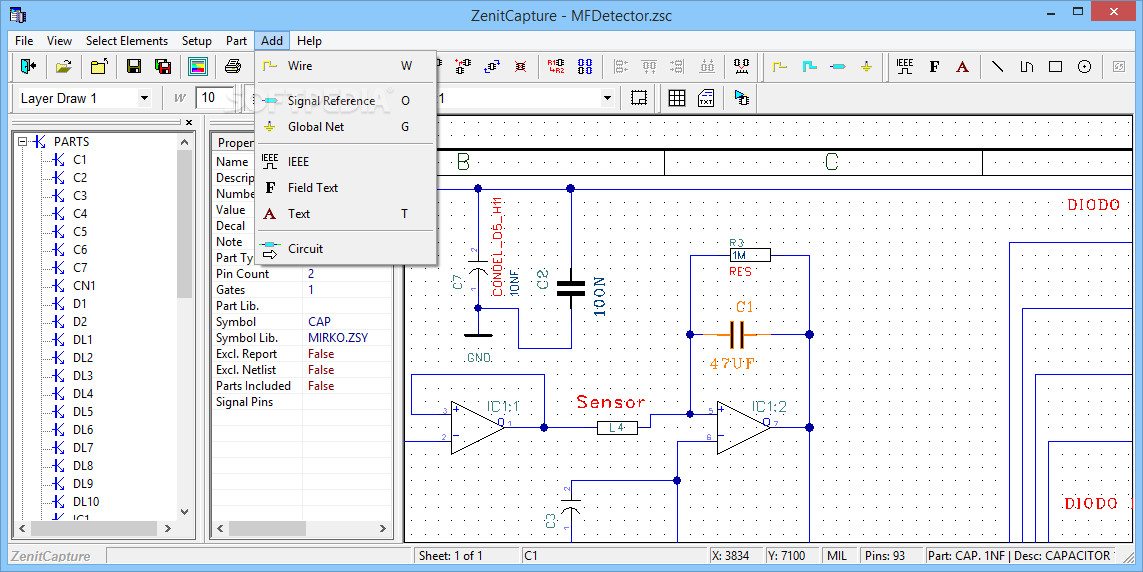Viewport: 1143px width, 572px height.
Task: Close the parts panel with small x
Action: point(189,122)
